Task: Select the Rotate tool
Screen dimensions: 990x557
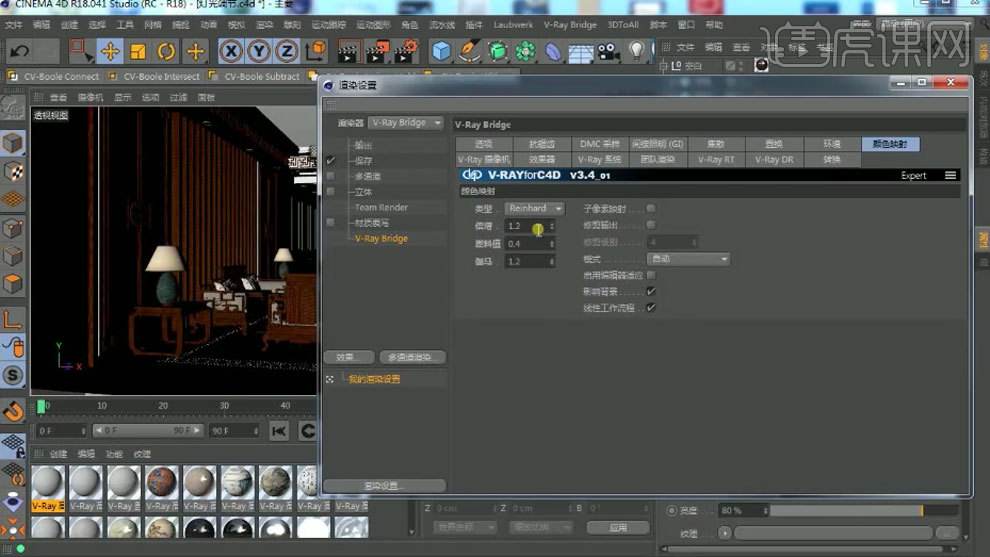Action: click(166, 51)
